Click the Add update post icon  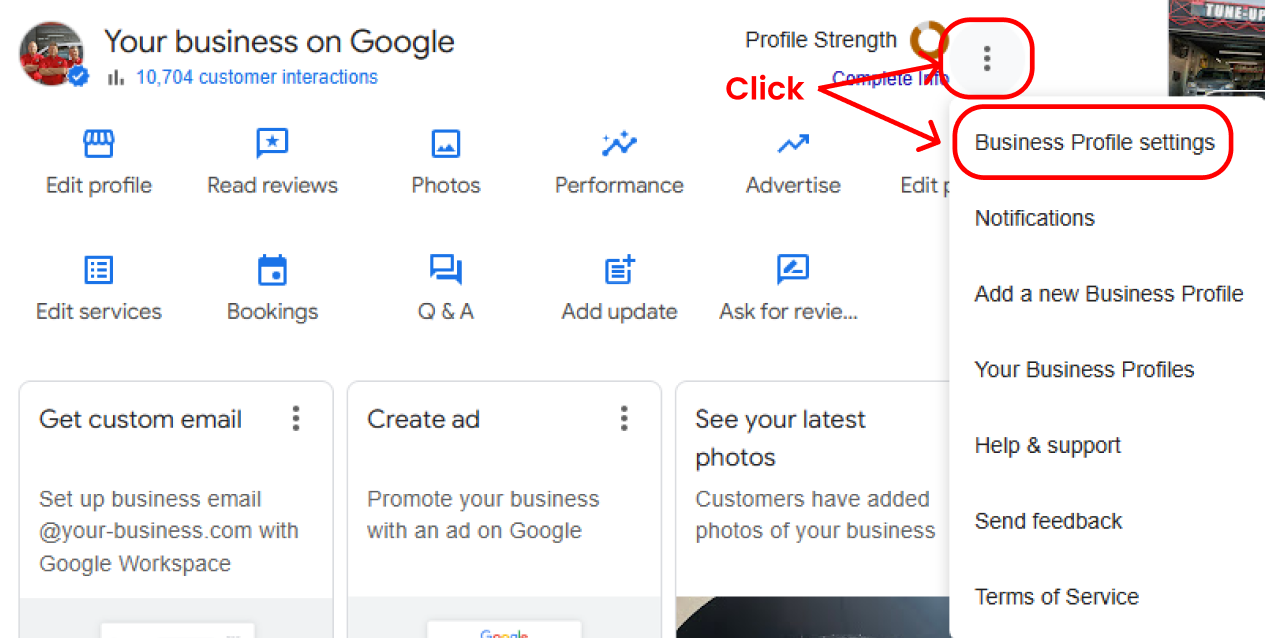click(619, 270)
